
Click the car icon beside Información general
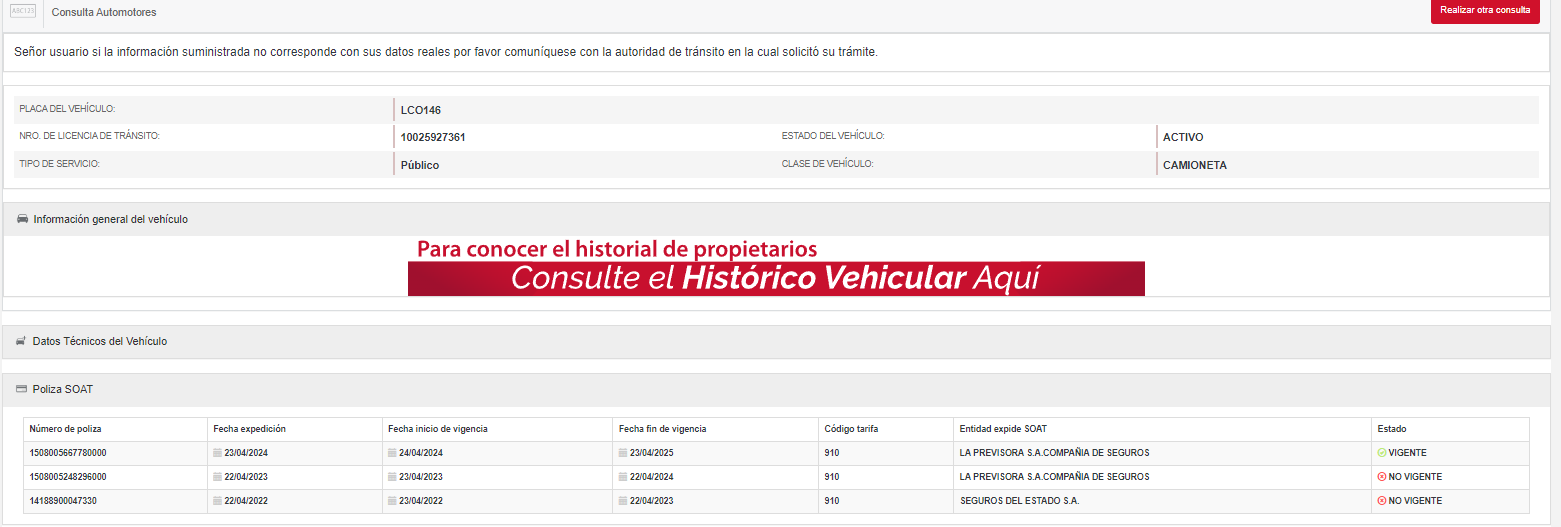pos(22,219)
